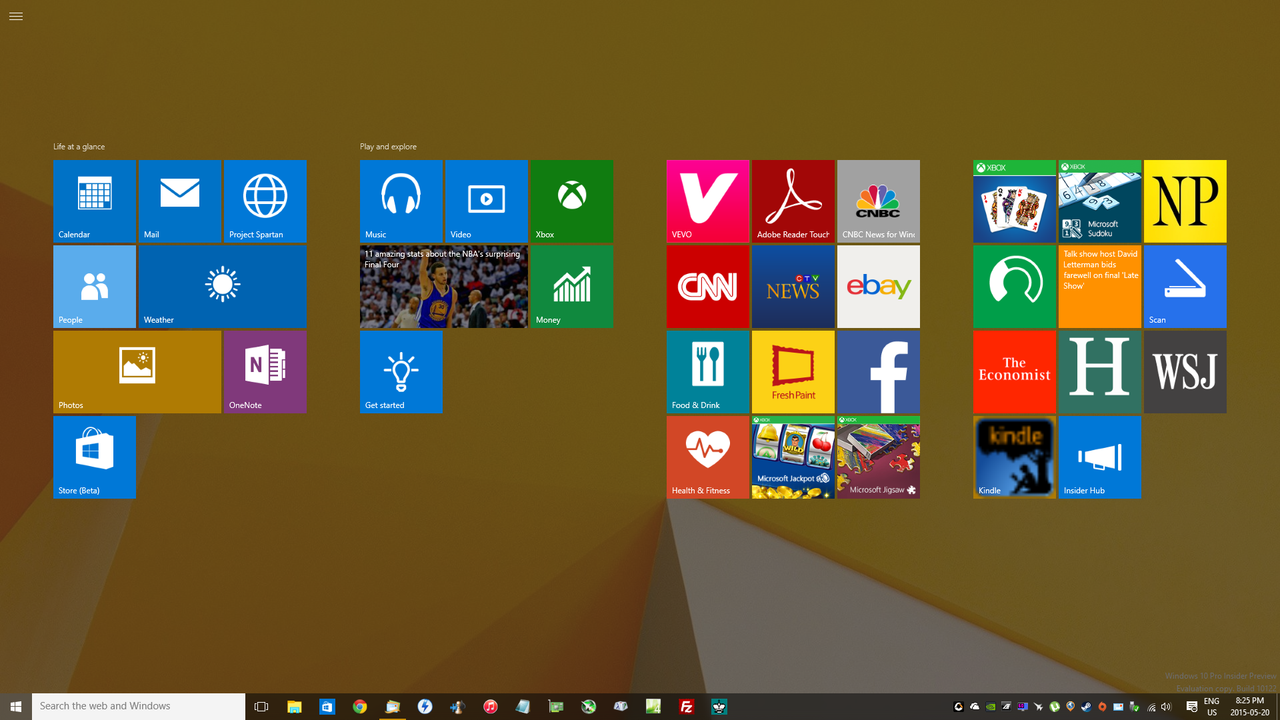Click the Windows Start button
This screenshot has height=720, width=1280.
16,706
